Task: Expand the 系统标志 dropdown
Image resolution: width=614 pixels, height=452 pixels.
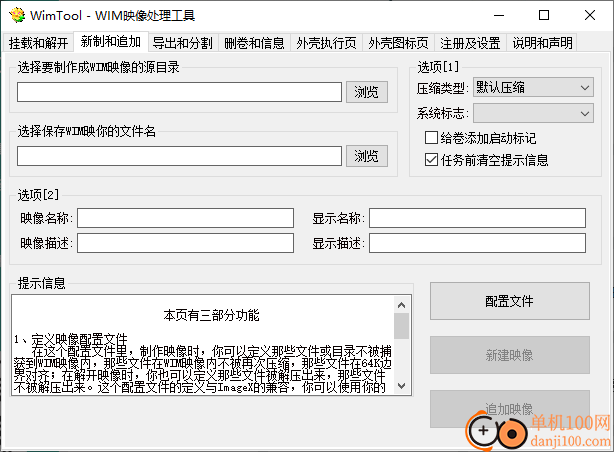Action: tap(533, 113)
